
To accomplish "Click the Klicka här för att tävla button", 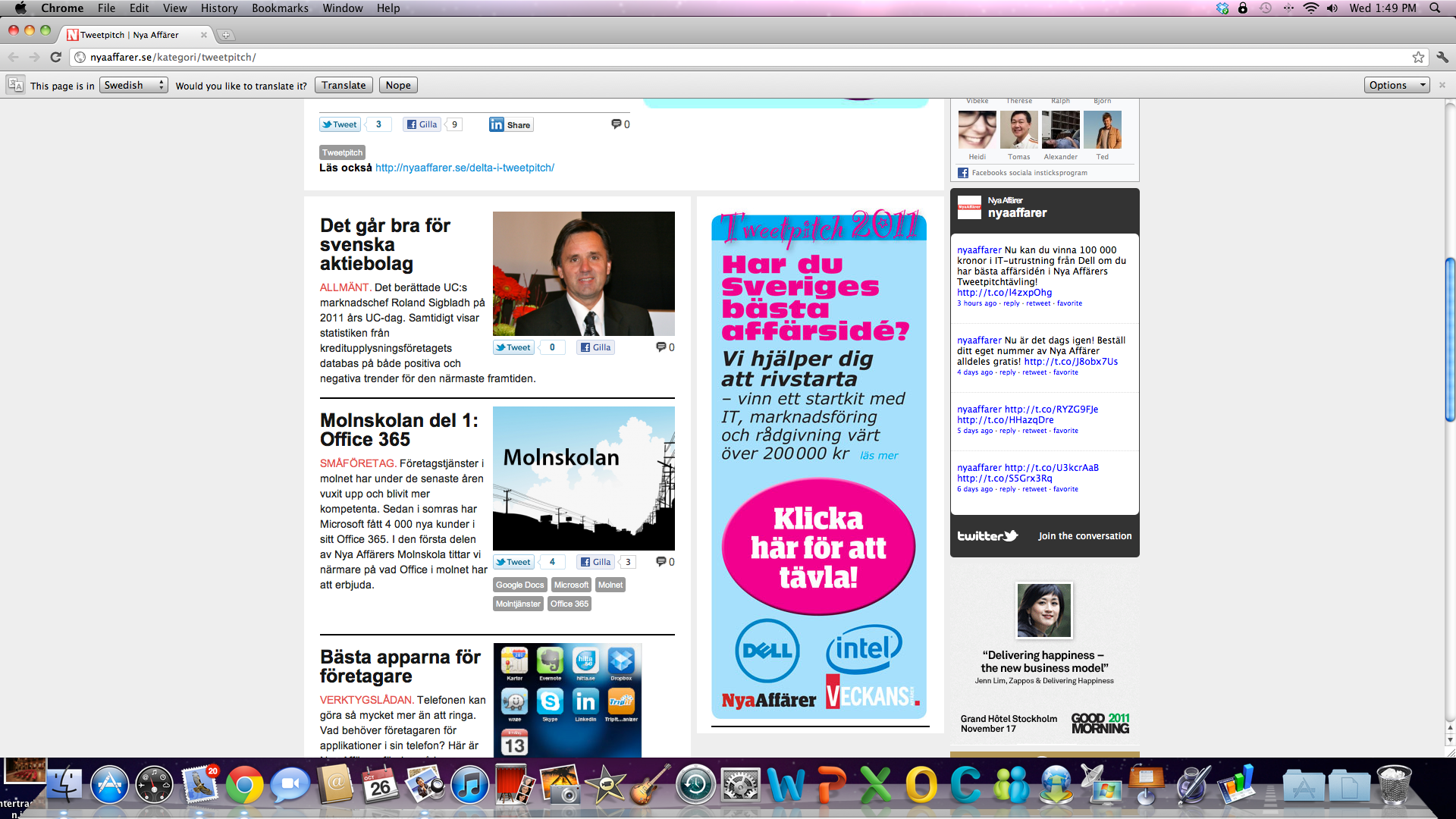I will point(818,547).
